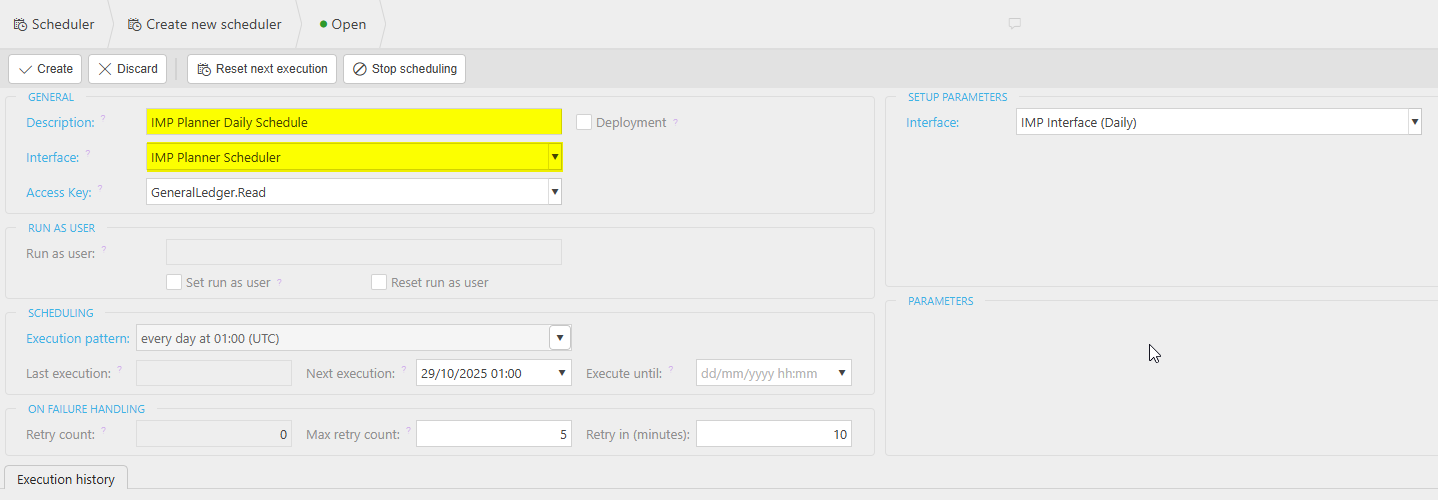Viewport: 1438px width, 500px height.
Task: Click the Stop scheduling button
Action: pos(404,69)
